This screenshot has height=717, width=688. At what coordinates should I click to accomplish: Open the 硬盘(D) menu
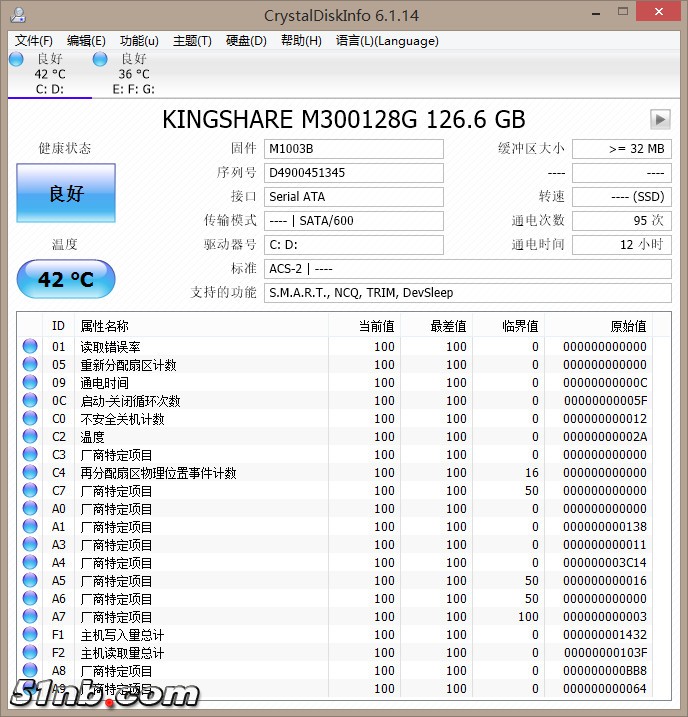coord(246,41)
